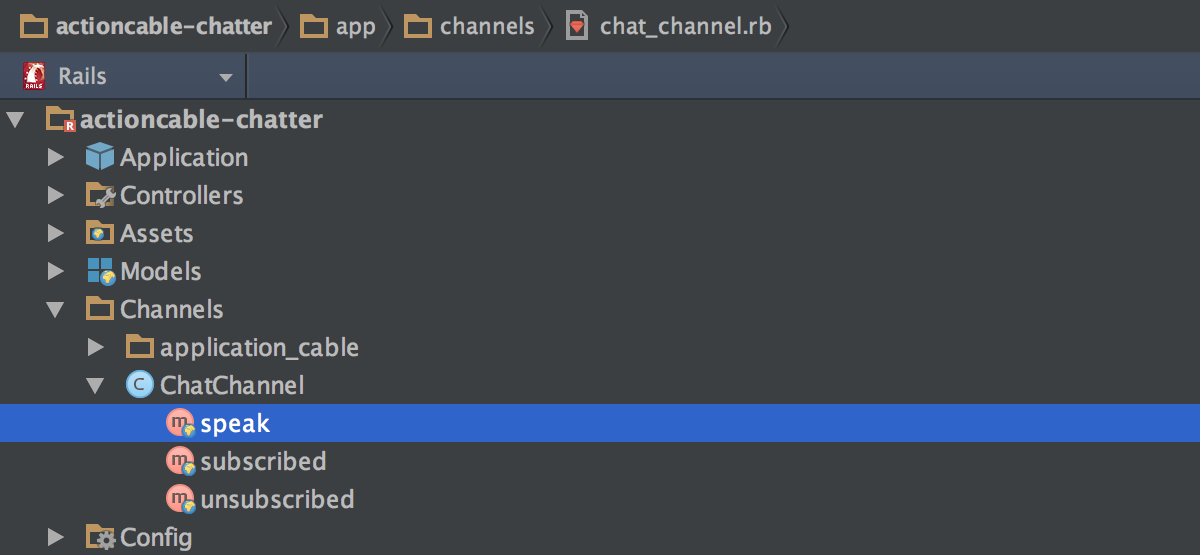Open the Rails view dropdown arrow
The height and width of the screenshot is (555, 1200).
pos(226,77)
